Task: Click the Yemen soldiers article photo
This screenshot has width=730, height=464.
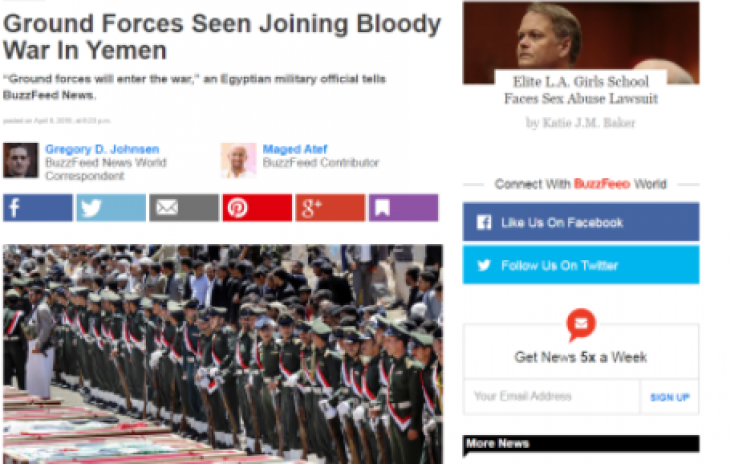Action: click(x=223, y=354)
